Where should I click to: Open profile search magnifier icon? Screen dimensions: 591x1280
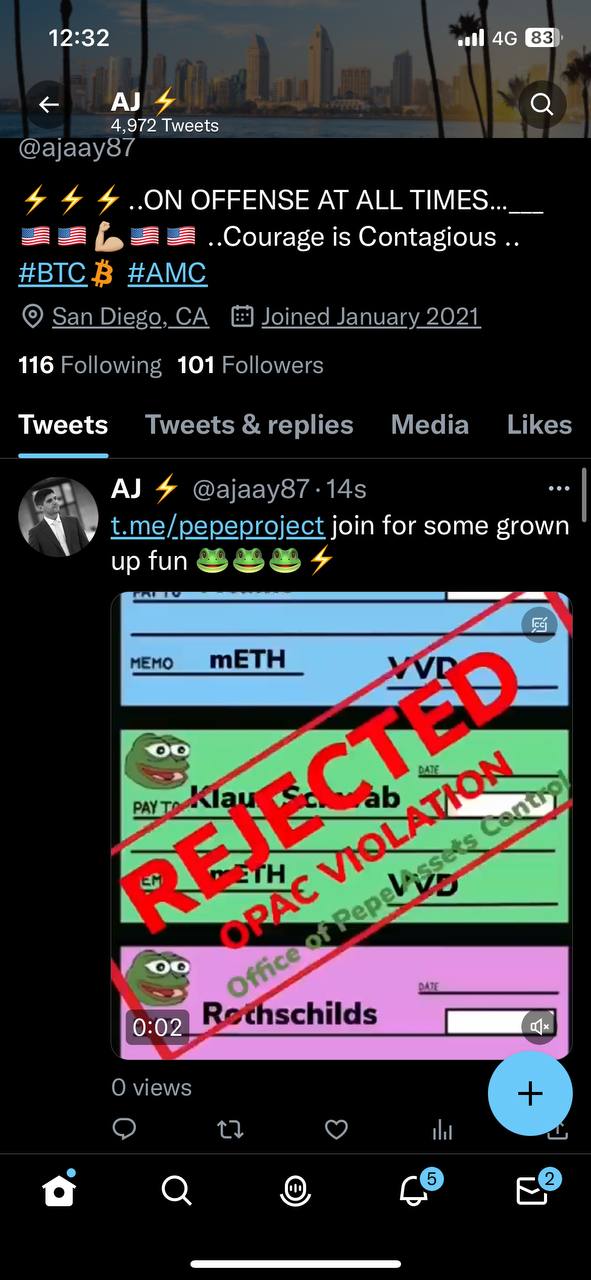pos(541,104)
